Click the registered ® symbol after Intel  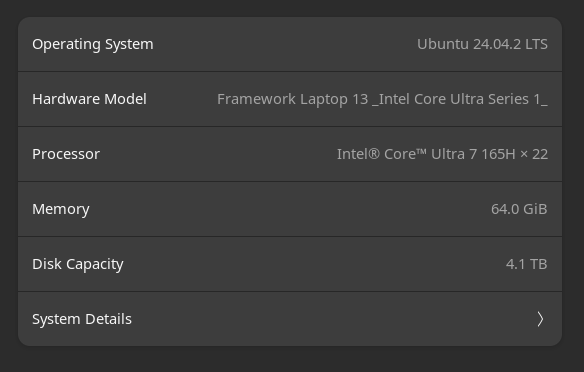[374, 154]
